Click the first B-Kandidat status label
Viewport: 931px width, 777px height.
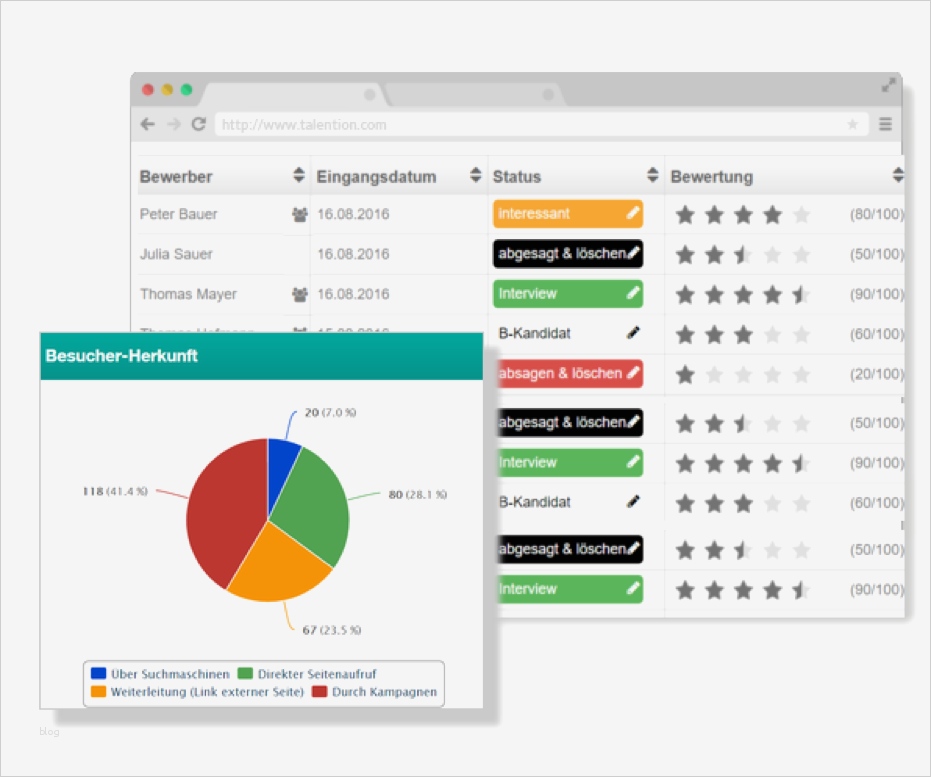pyautogui.click(x=534, y=334)
